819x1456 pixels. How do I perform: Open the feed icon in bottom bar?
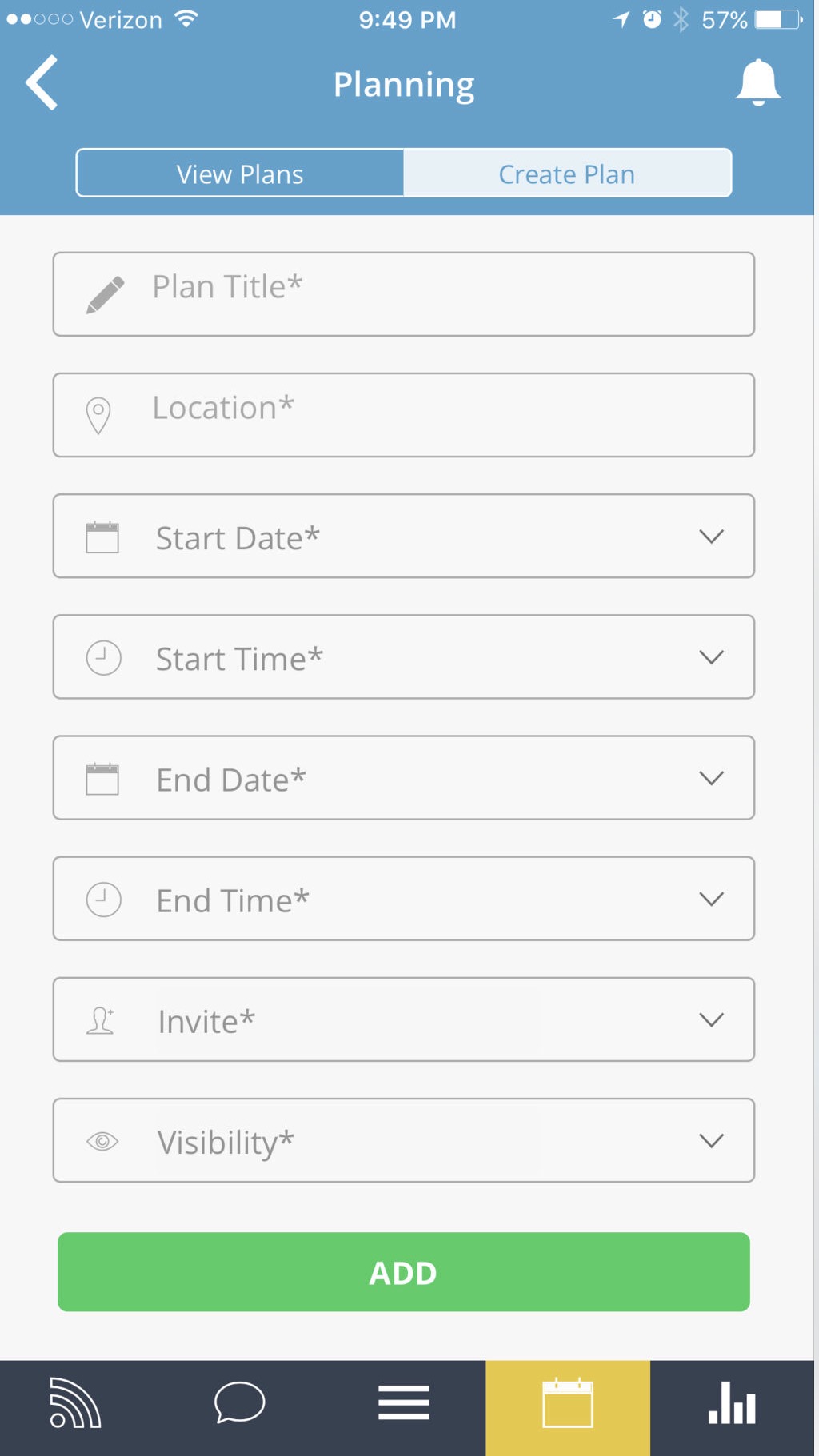click(74, 1402)
